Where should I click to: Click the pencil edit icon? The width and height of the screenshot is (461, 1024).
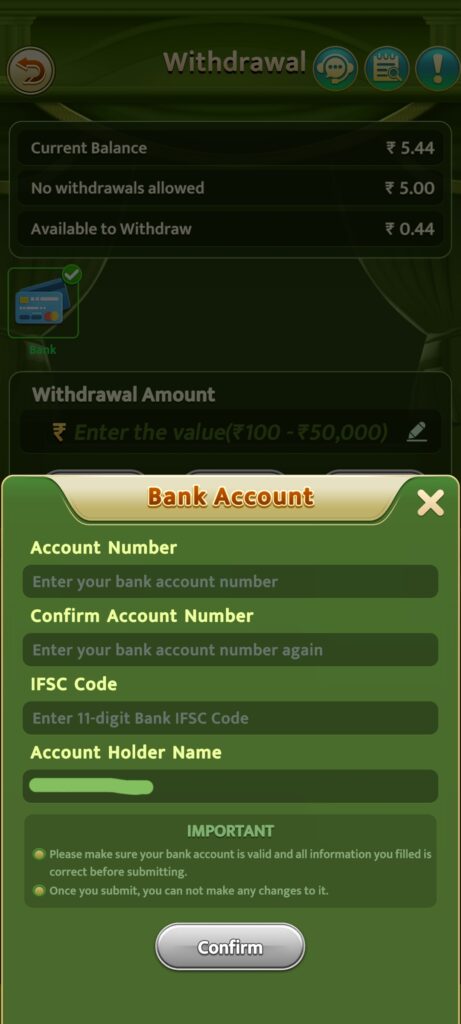pyautogui.click(x=417, y=432)
